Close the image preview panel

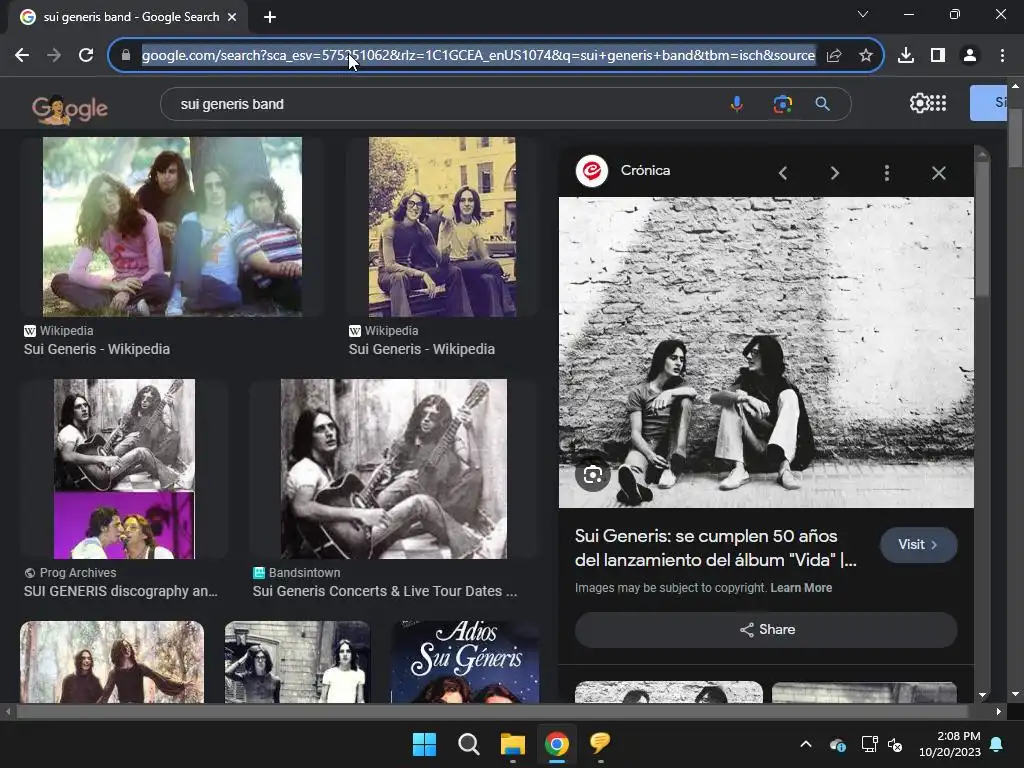[938, 173]
